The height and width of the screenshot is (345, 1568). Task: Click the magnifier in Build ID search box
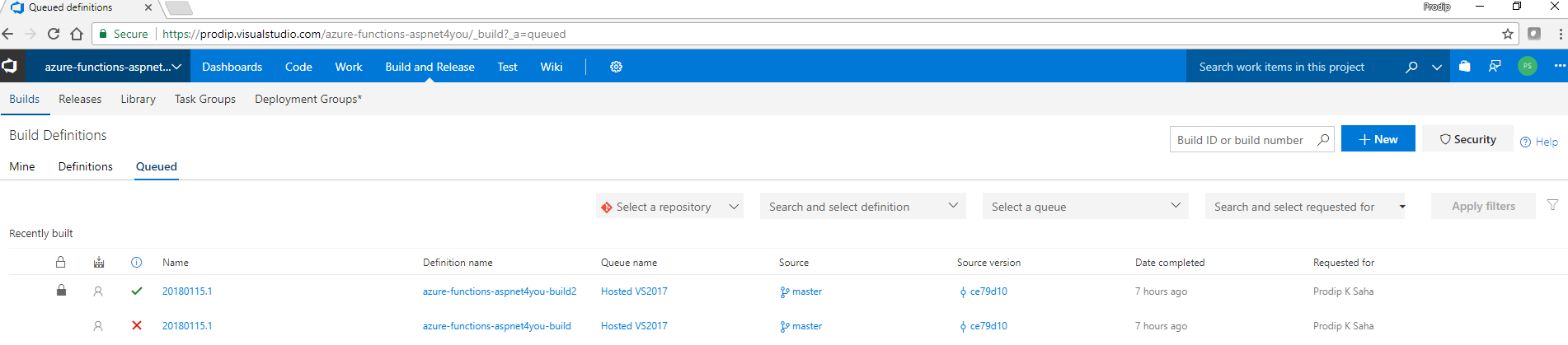pos(1323,139)
